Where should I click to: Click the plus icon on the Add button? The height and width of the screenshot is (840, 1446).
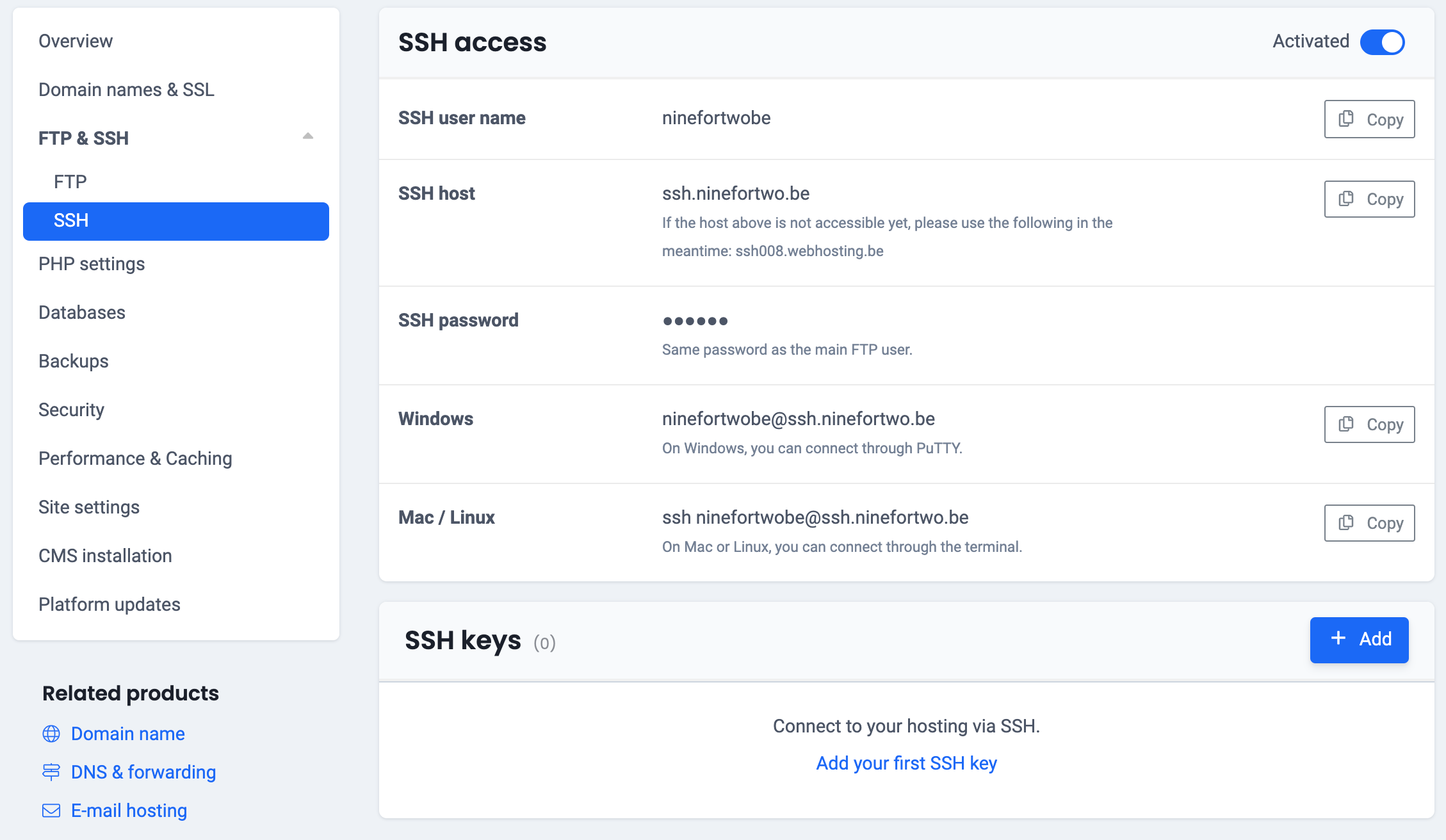pyautogui.click(x=1338, y=639)
